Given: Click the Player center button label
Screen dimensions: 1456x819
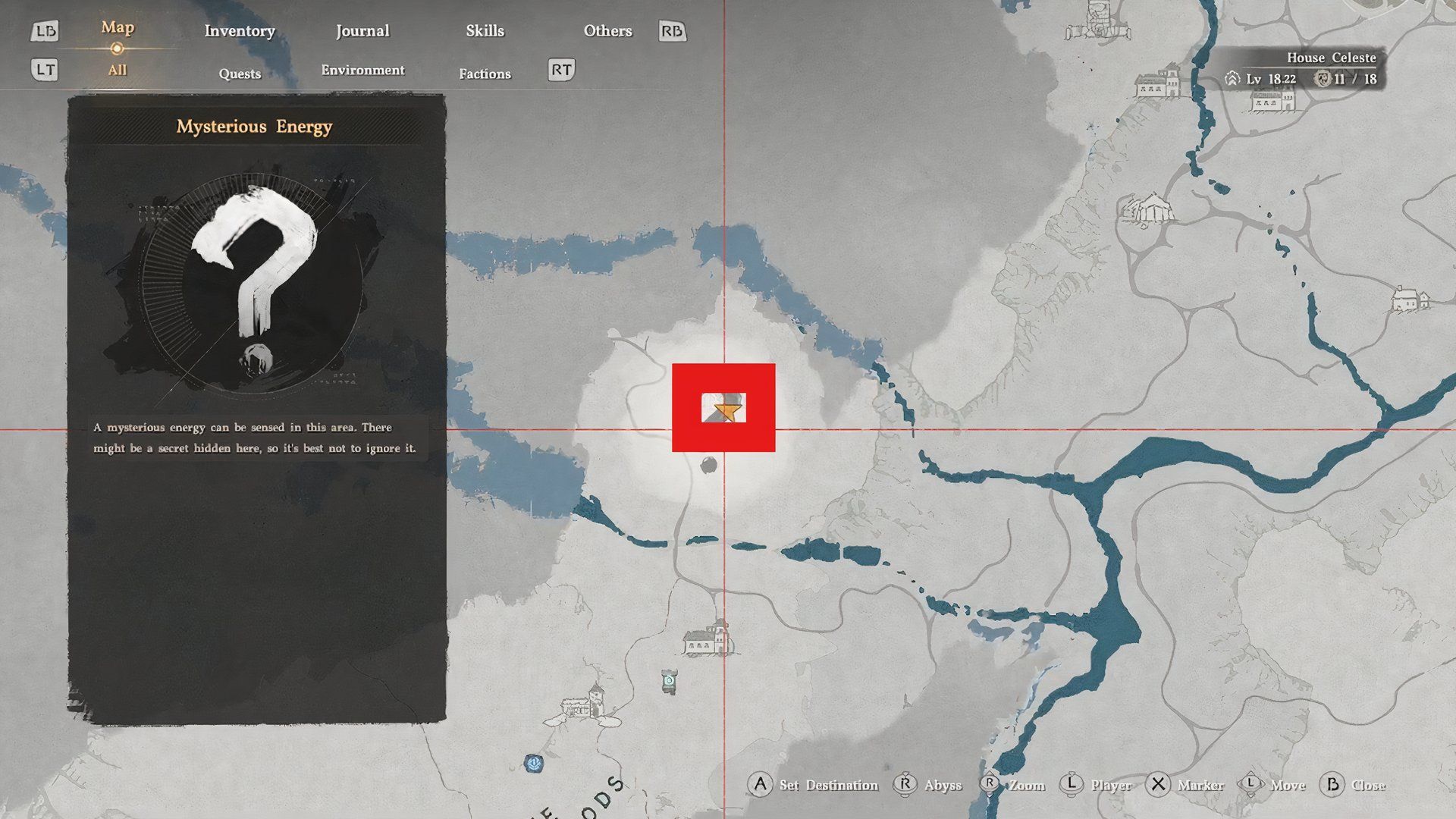Looking at the screenshot, I should [1110, 786].
